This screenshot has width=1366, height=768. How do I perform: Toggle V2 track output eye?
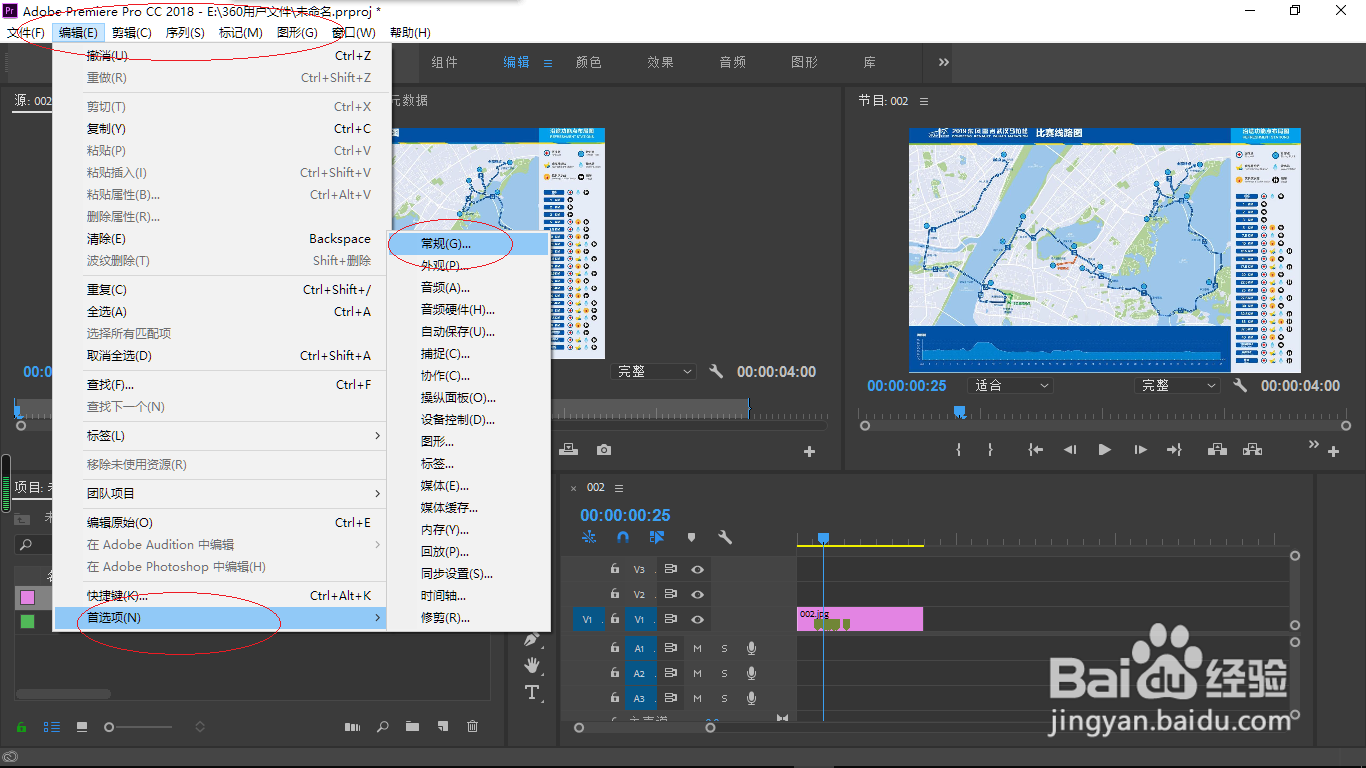click(698, 594)
